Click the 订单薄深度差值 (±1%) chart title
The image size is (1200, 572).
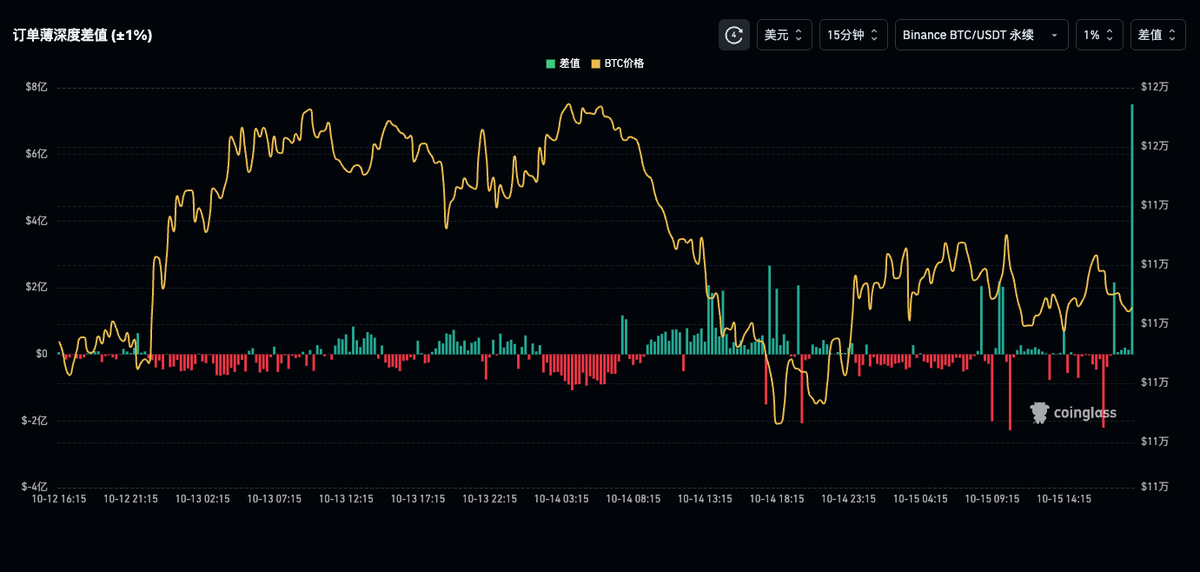[82, 35]
